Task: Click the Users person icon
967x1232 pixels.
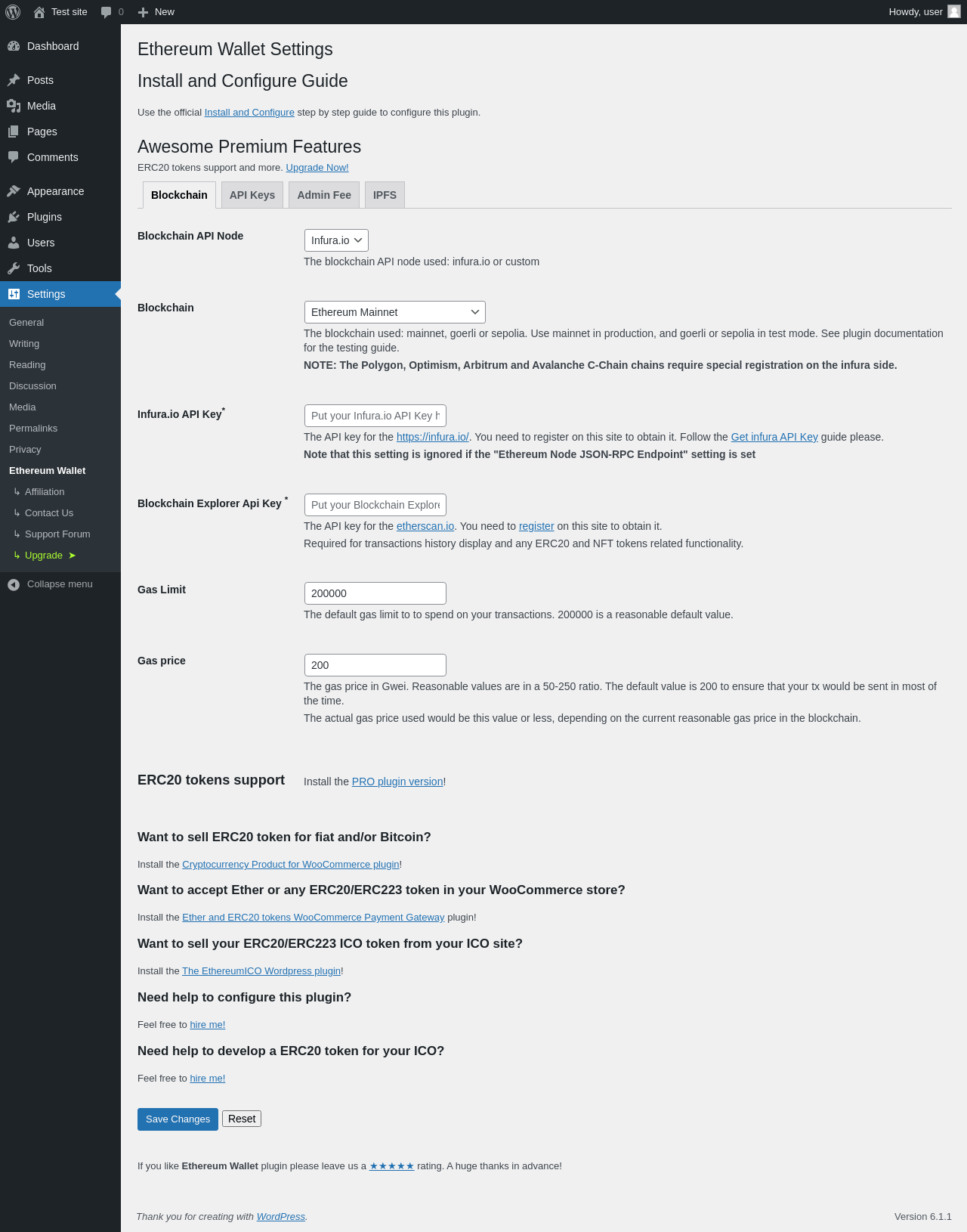Action: point(14,243)
